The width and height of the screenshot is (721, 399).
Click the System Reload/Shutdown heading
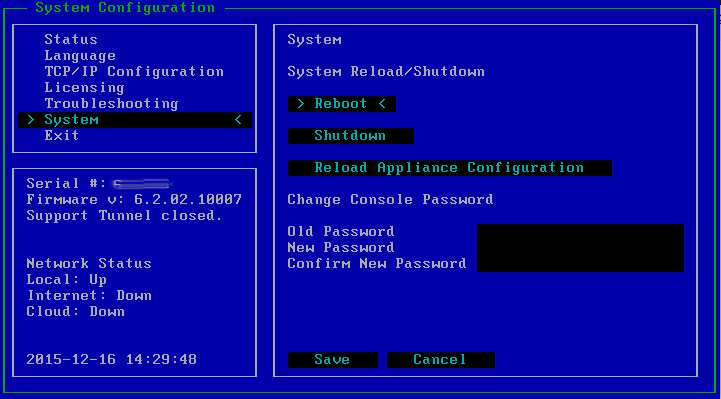[x=386, y=72]
